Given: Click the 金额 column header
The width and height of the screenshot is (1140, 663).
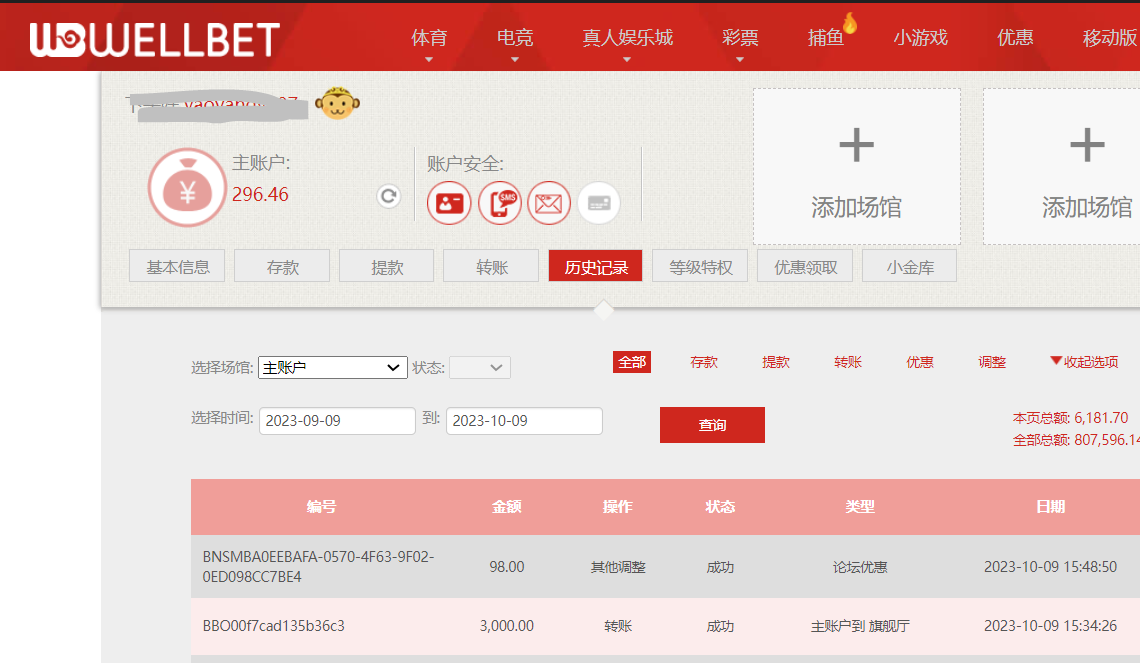Looking at the screenshot, I should click(507, 507).
